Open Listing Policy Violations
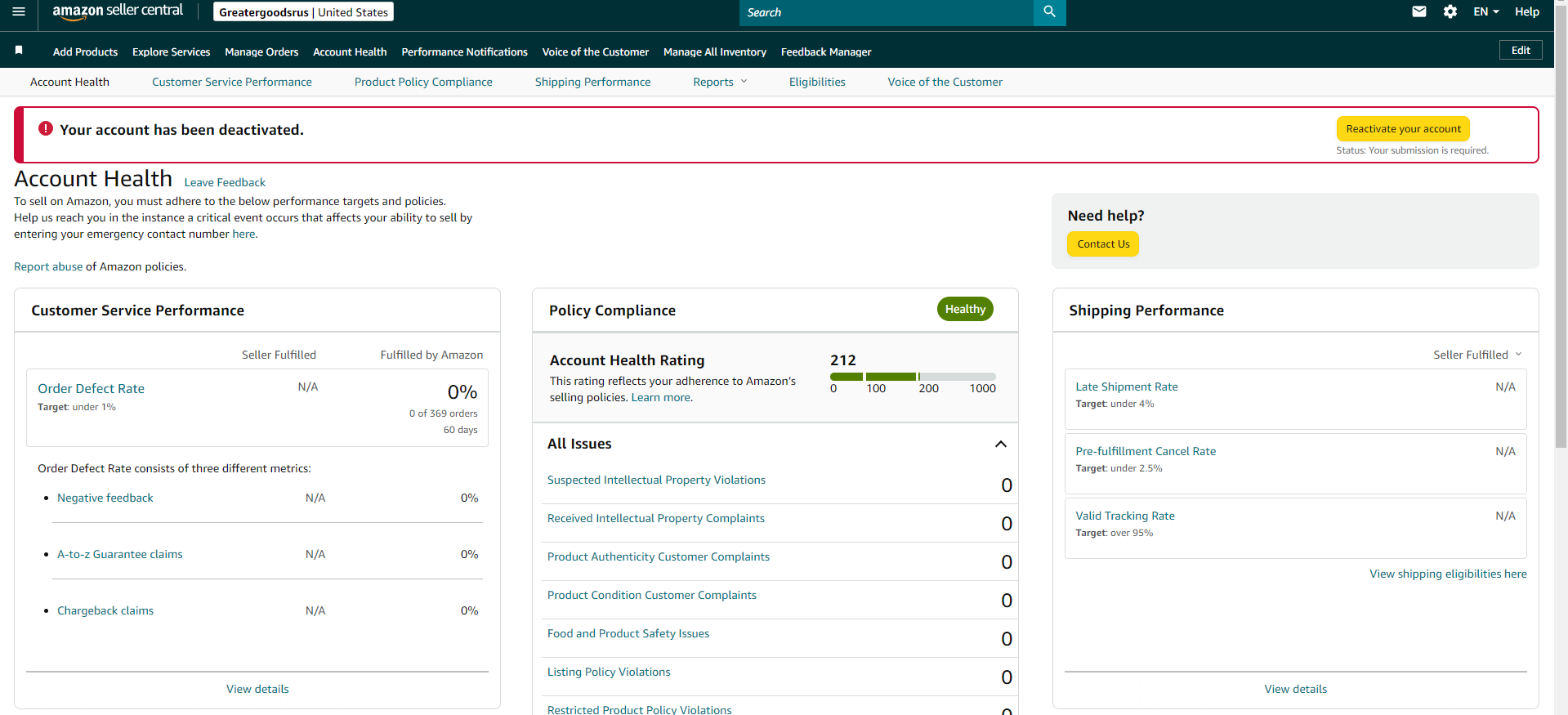Image resolution: width=1568 pixels, height=715 pixels. click(609, 672)
